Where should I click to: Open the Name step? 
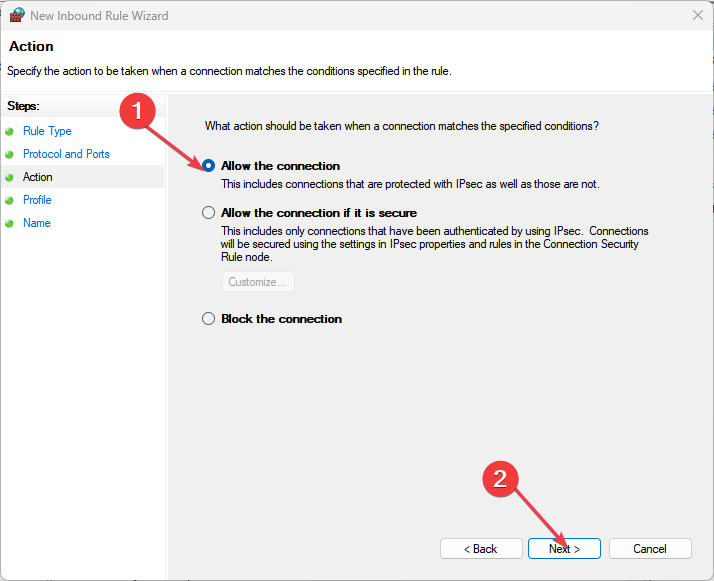[x=37, y=223]
